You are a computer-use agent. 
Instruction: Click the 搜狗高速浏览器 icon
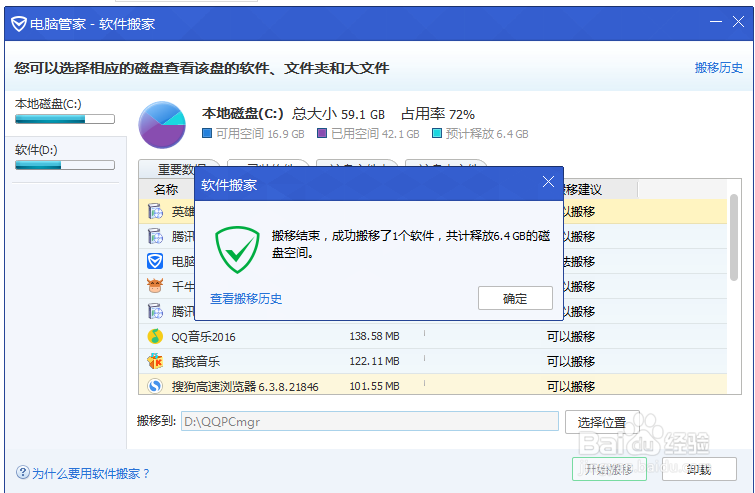pyautogui.click(x=155, y=386)
